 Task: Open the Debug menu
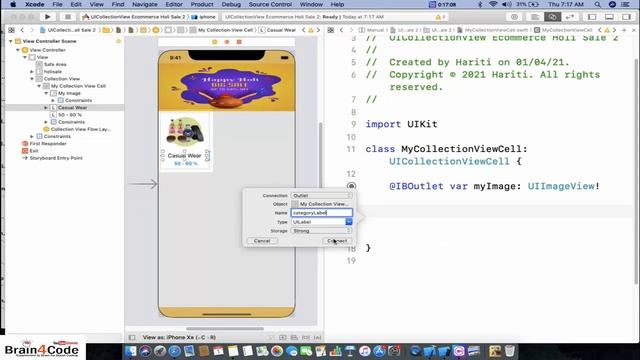231,4
